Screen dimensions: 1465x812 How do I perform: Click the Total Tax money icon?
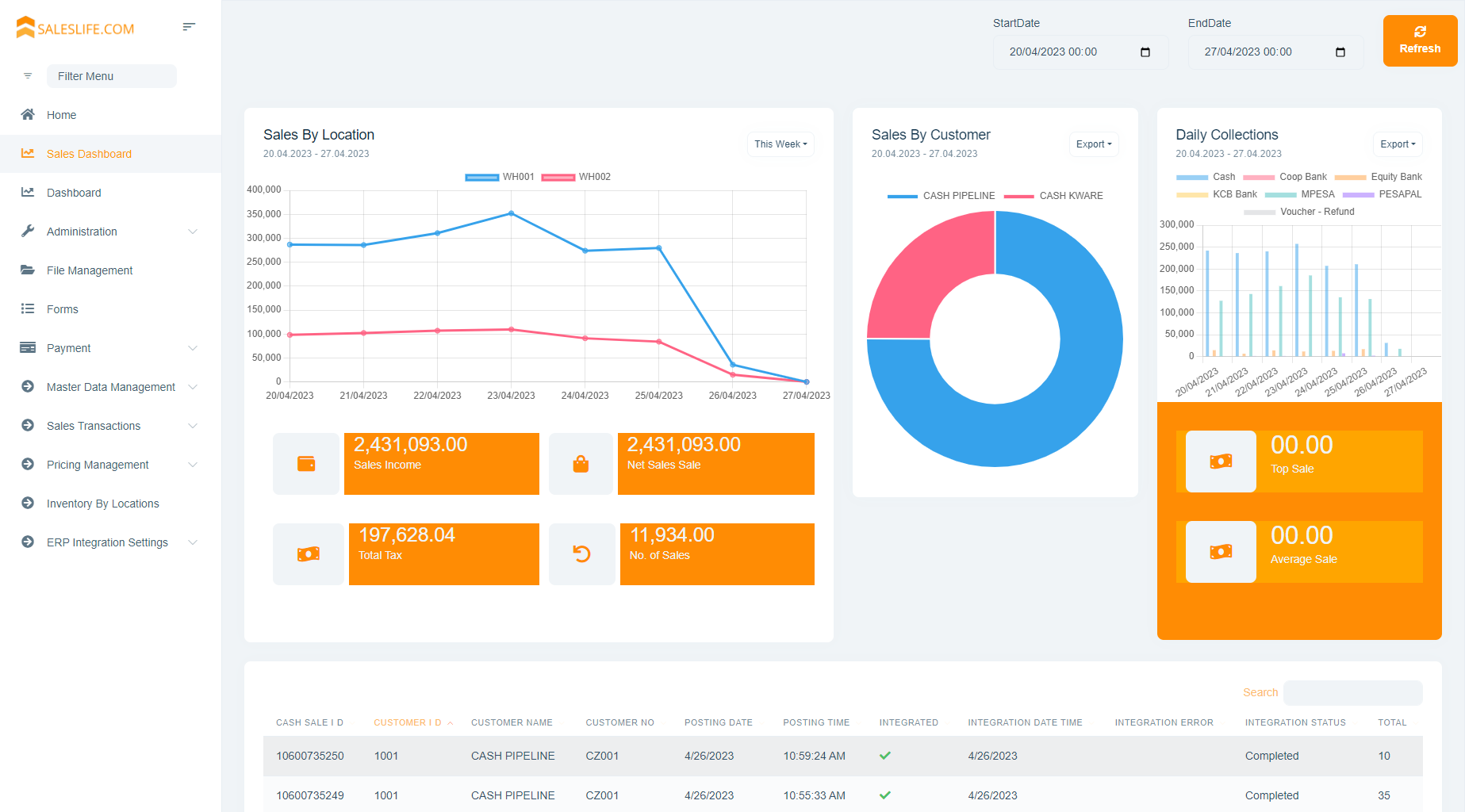pyautogui.click(x=309, y=554)
